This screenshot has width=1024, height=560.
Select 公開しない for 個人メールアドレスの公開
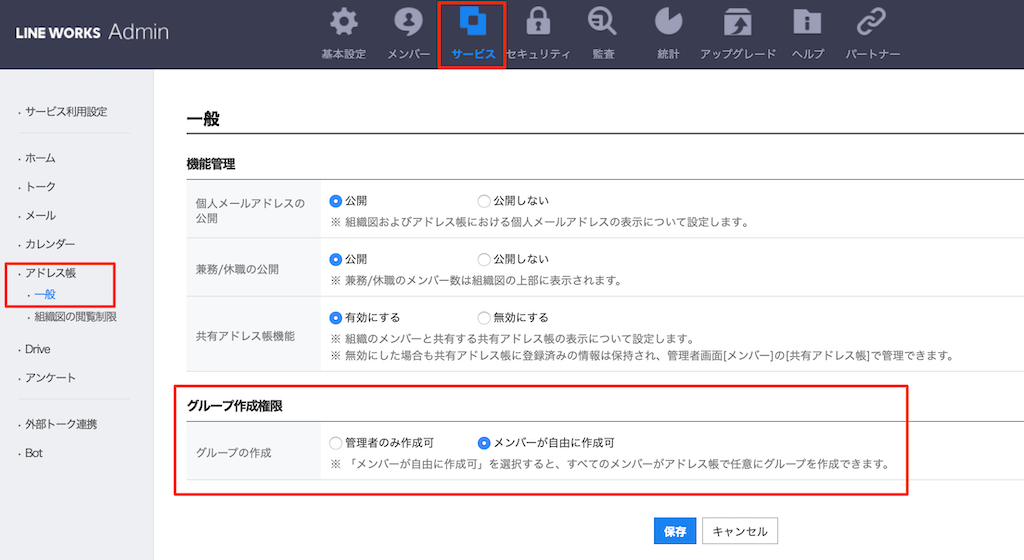click(484, 201)
